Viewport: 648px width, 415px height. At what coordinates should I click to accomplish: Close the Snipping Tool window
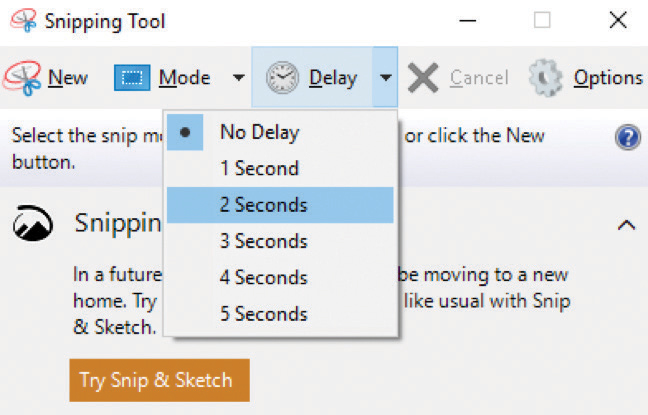(x=618, y=20)
